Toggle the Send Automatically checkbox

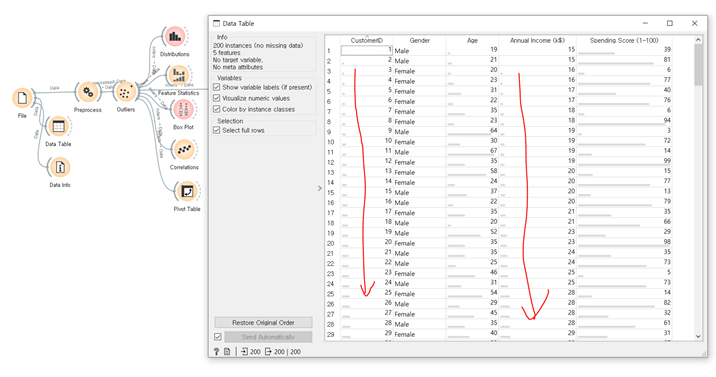(x=218, y=337)
